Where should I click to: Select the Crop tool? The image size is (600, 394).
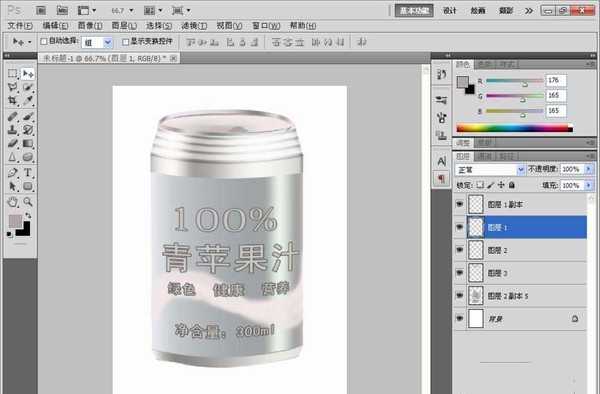13,101
